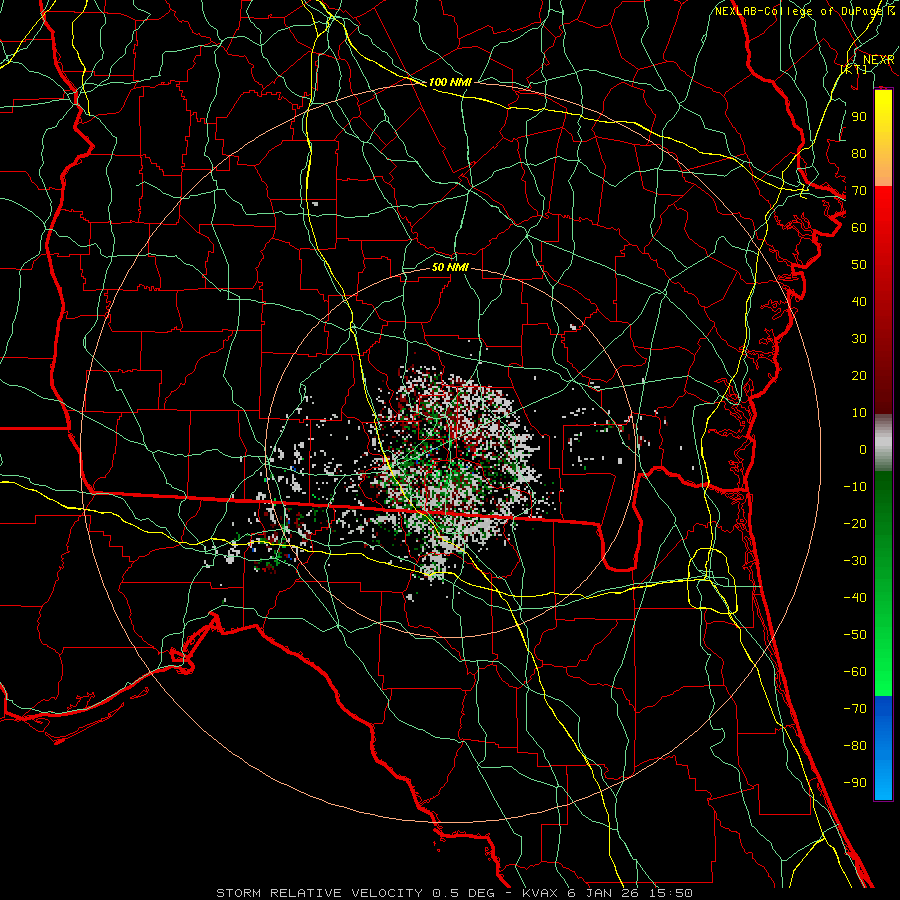Image resolution: width=900 pixels, height=900 pixels.
Task: Click the positive 40 knot scale label
Action: (859, 301)
